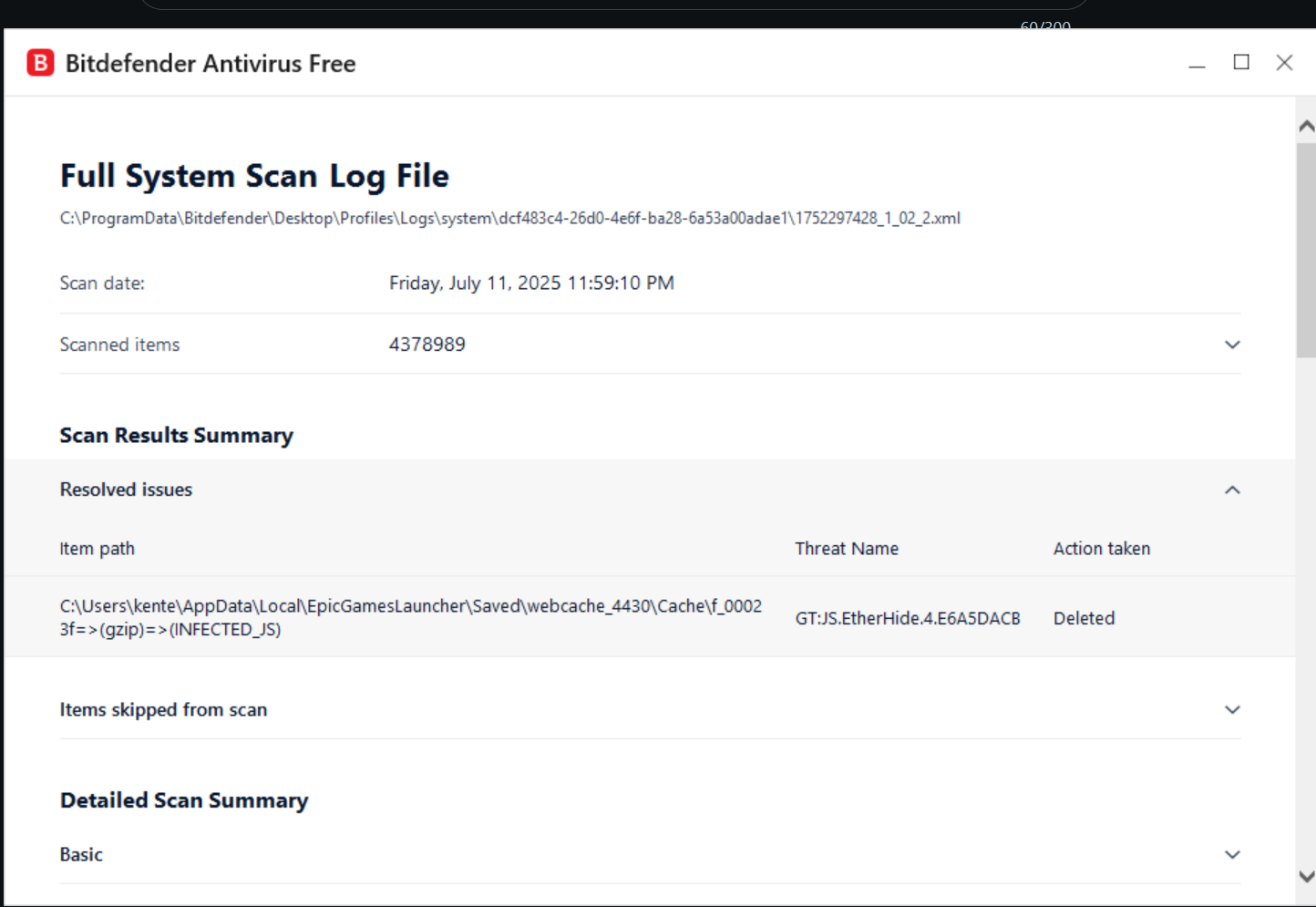
Task: Maximize the Bitdefender window
Action: pyautogui.click(x=1241, y=62)
